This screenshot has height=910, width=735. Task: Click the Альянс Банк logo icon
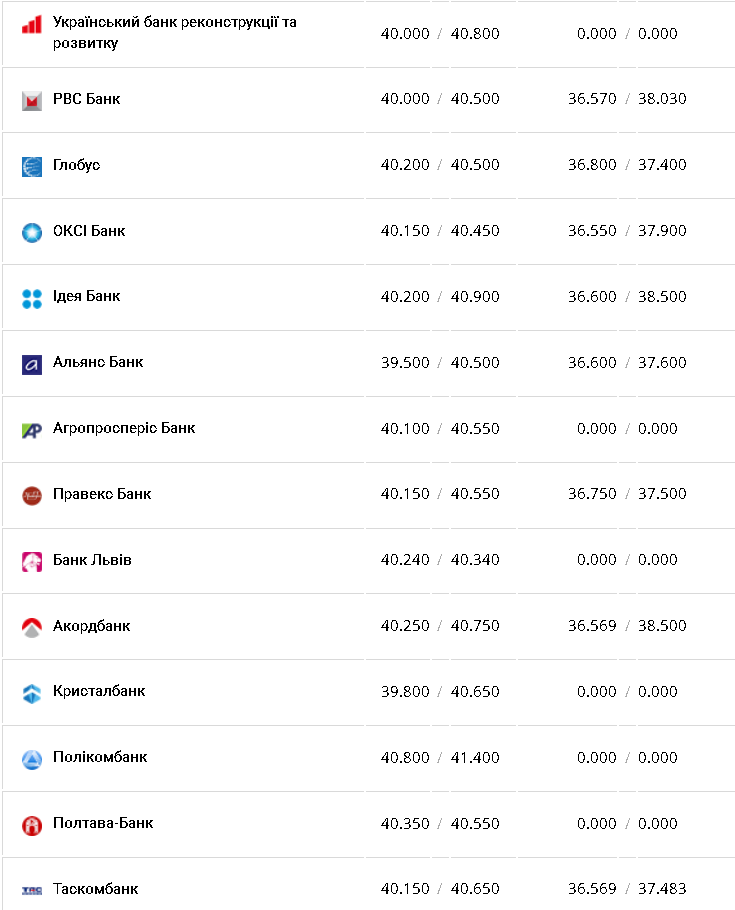(32, 364)
